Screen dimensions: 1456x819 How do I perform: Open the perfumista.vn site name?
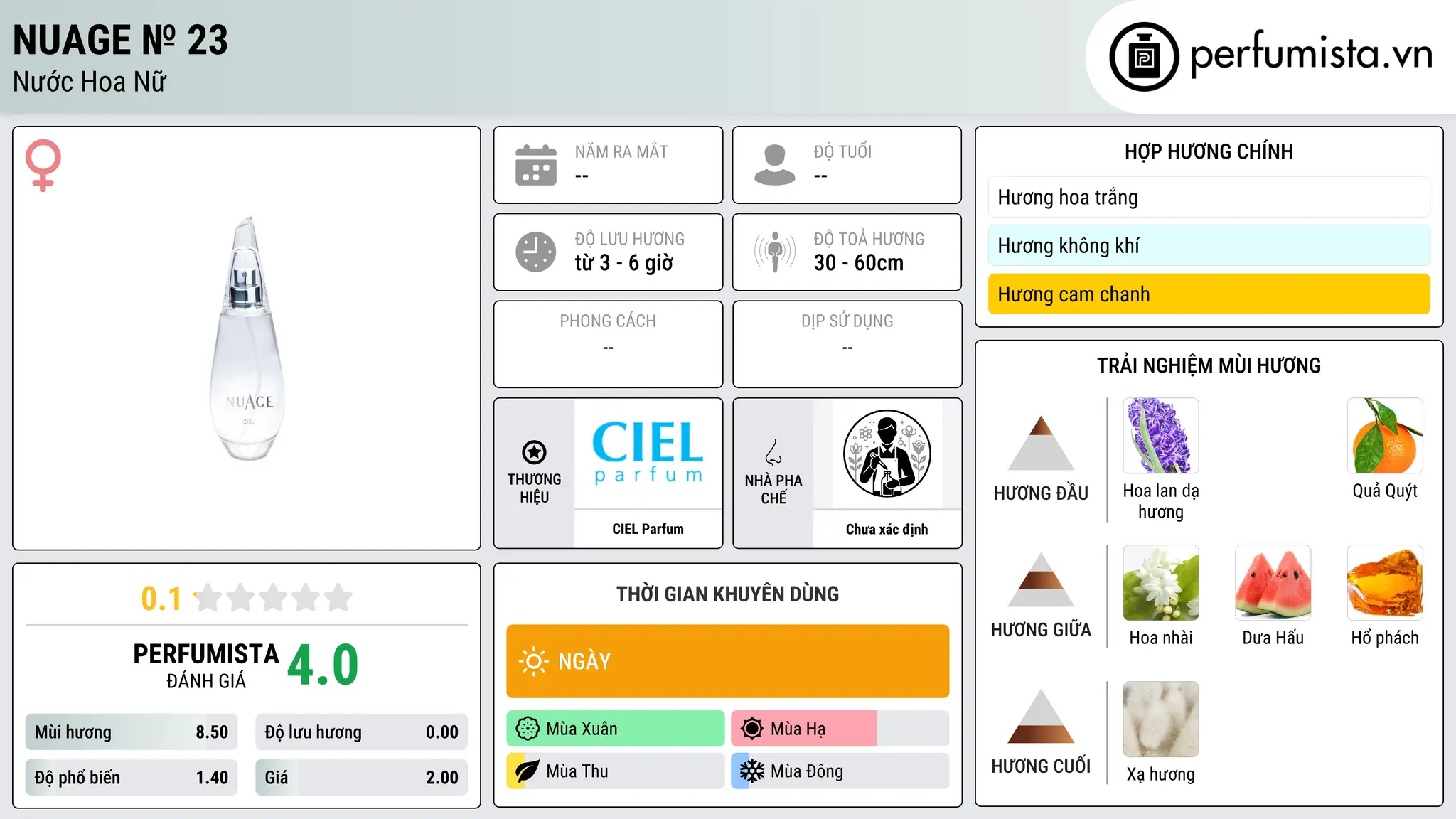click(1312, 54)
